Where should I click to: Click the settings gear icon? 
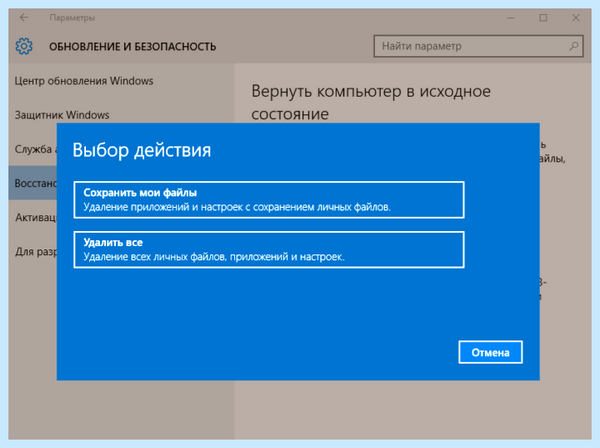24,46
